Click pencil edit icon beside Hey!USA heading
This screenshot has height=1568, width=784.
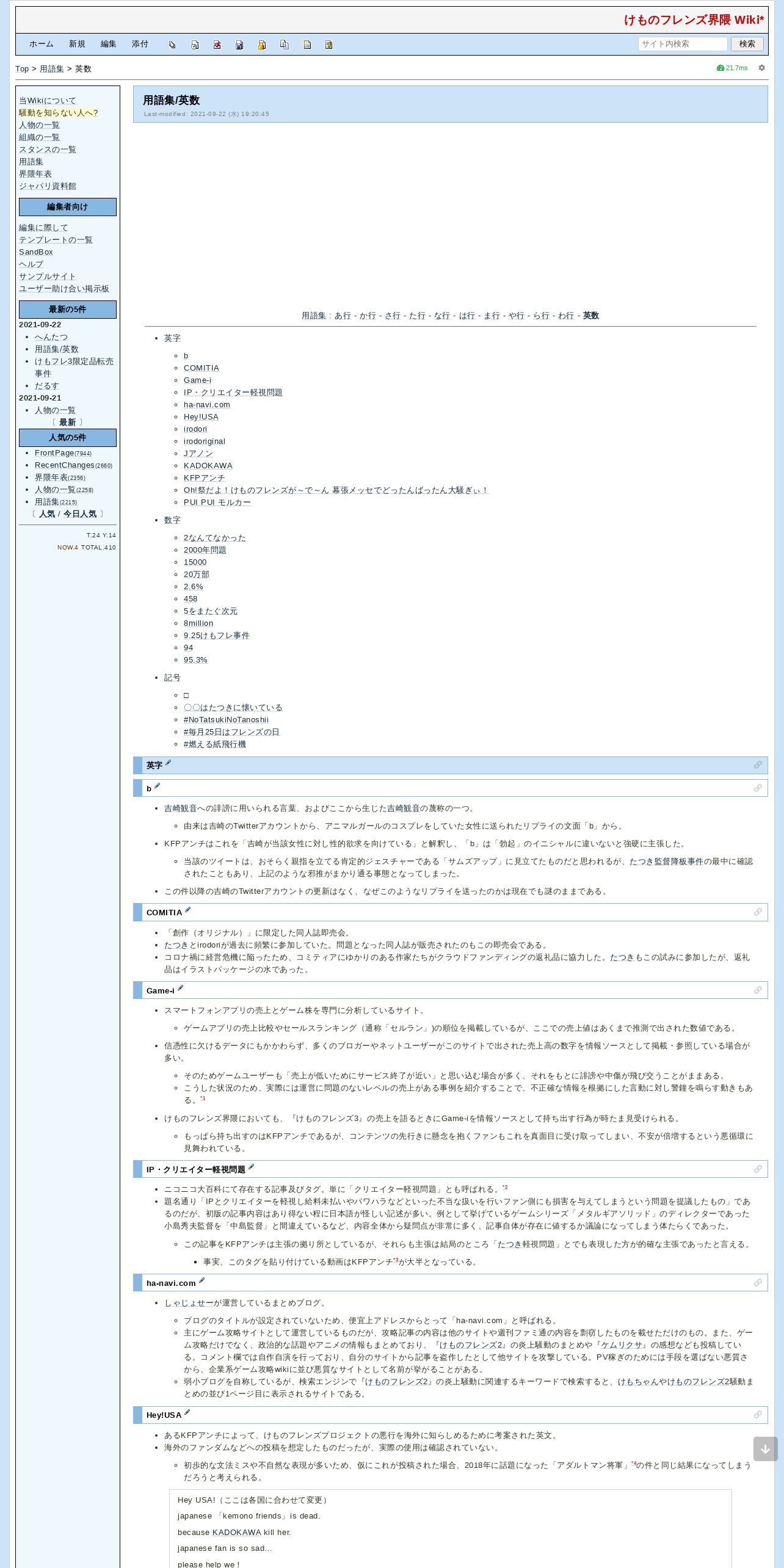[187, 1412]
